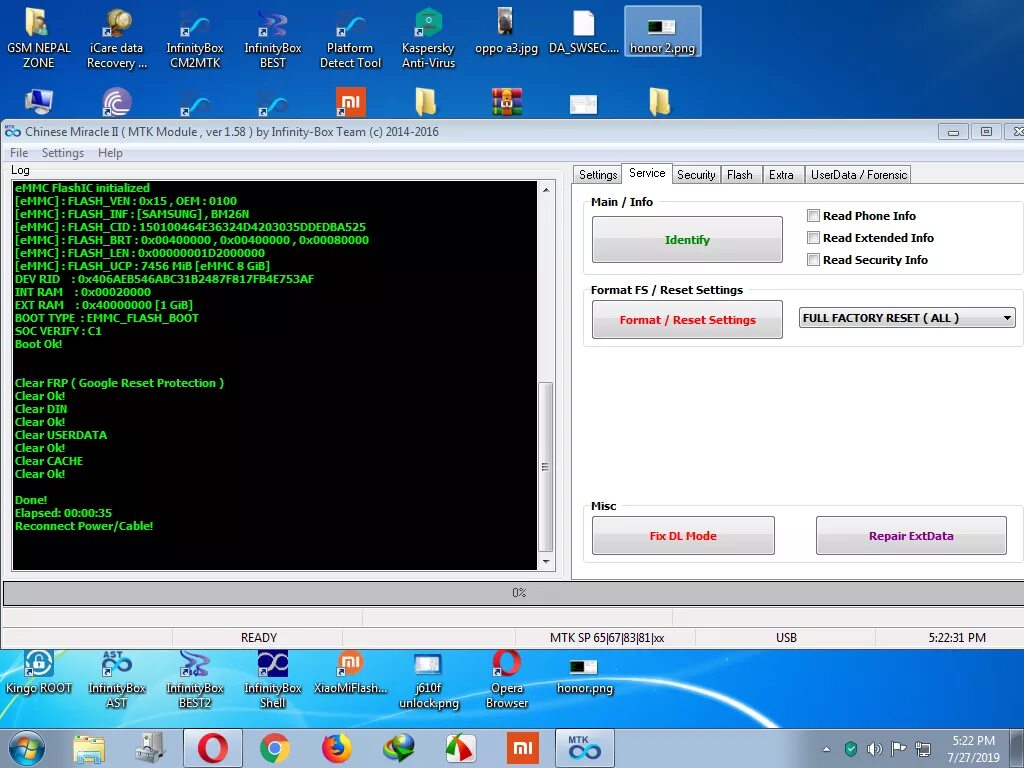
Task: Launch InfinityBox AST shortcut
Action: pyautogui.click(x=116, y=679)
